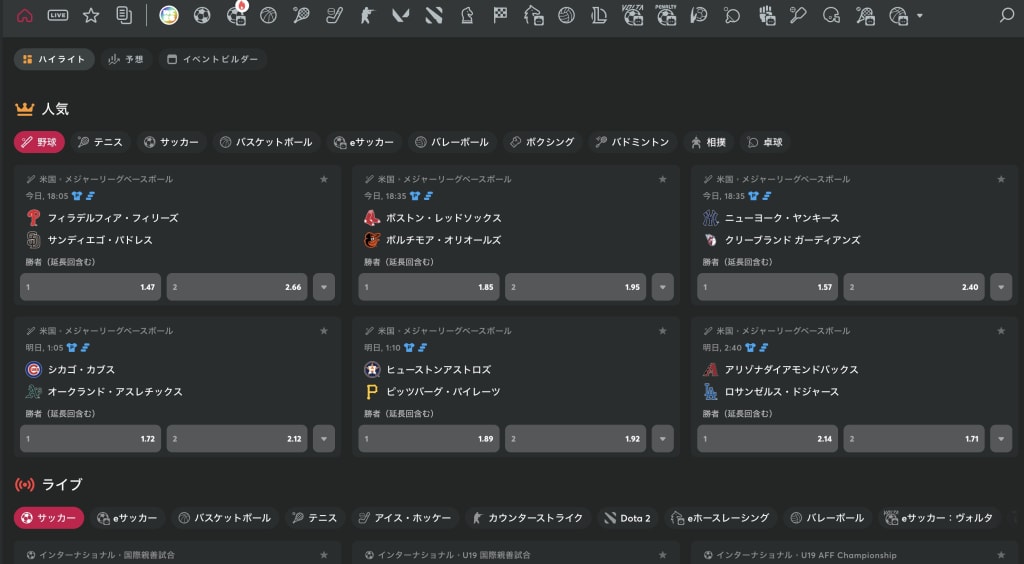This screenshot has width=1024, height=564.
Task: Favorite the Phillies vs Padres match star
Action: [324, 179]
